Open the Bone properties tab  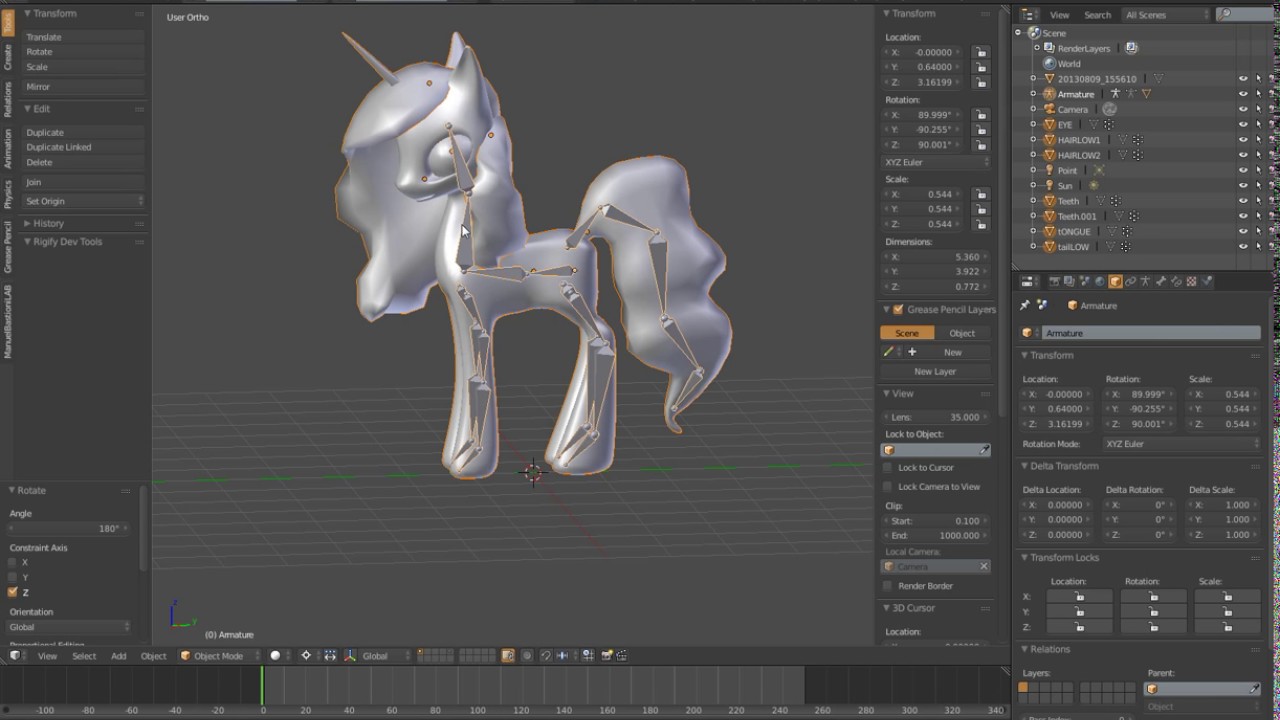[1160, 282]
